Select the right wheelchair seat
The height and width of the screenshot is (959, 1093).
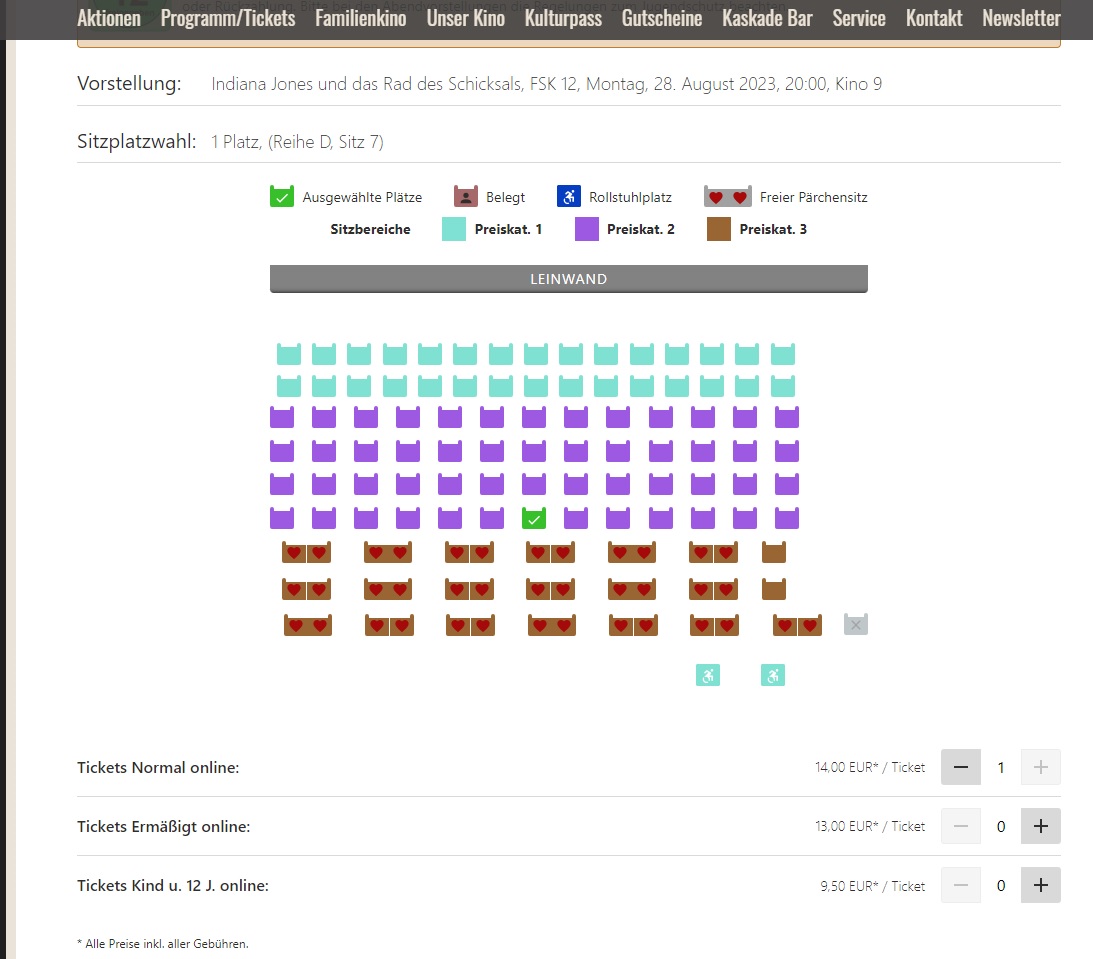coord(773,675)
